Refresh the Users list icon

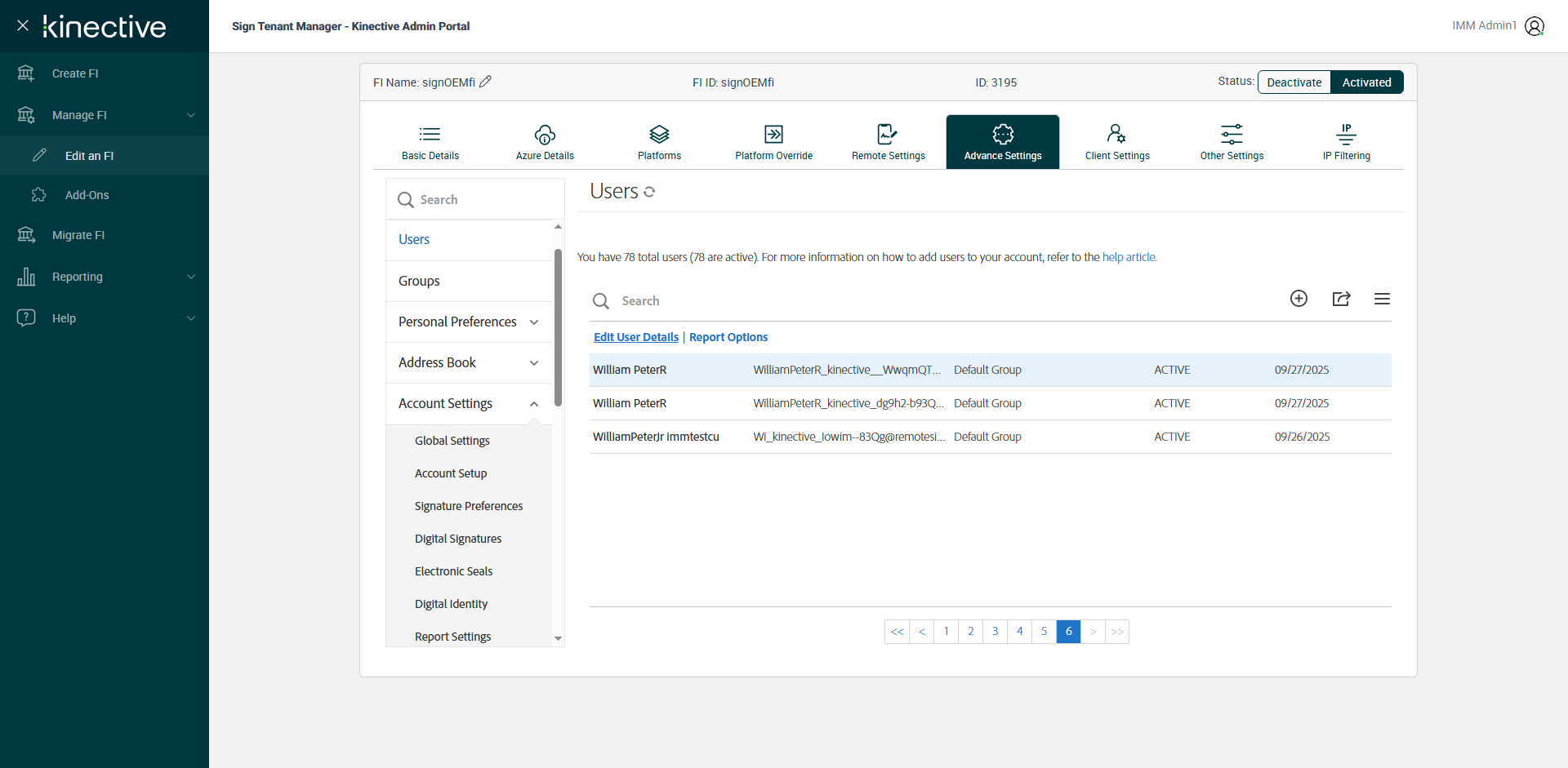pyautogui.click(x=649, y=192)
